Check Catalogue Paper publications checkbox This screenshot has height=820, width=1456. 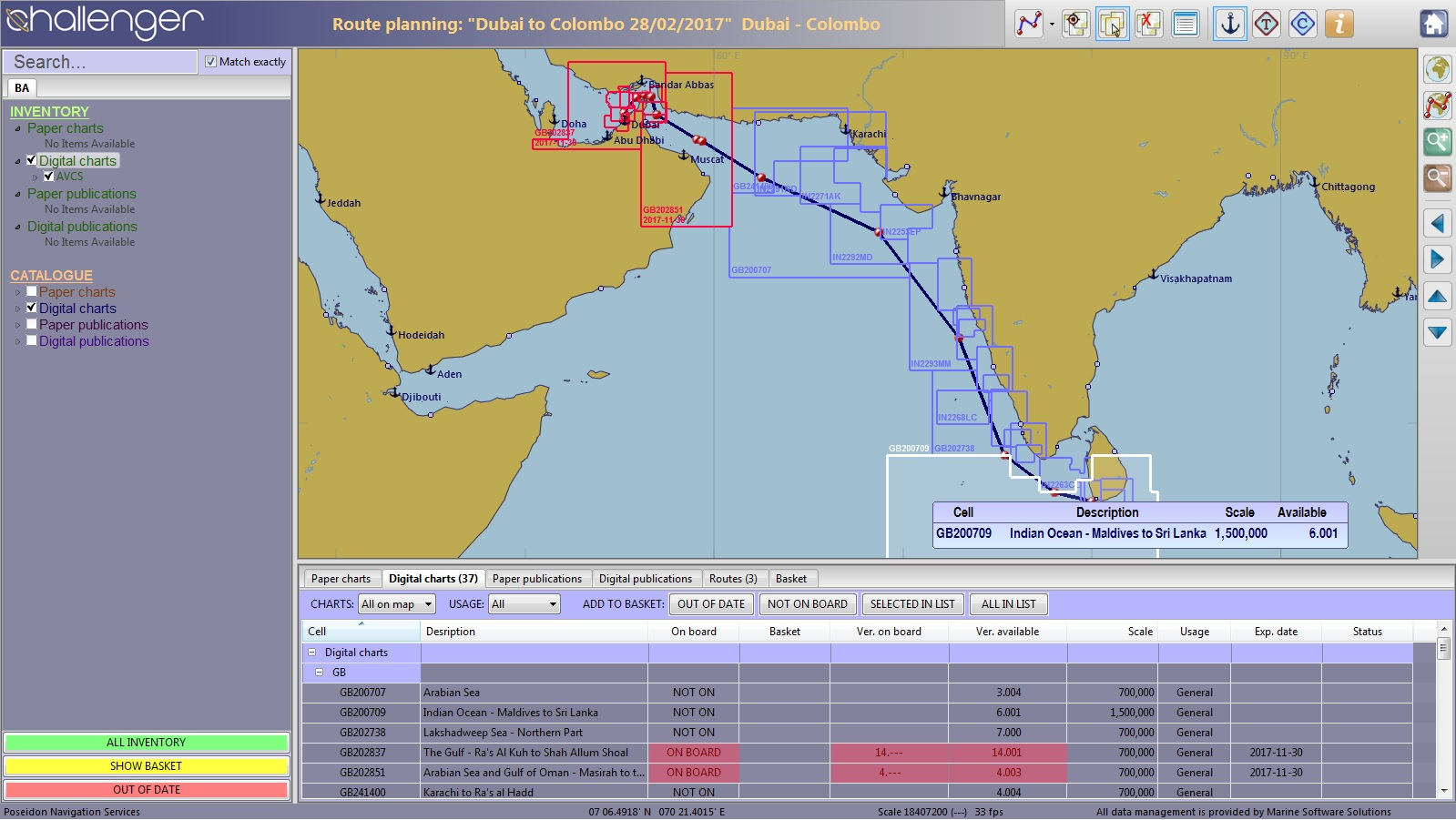click(32, 324)
